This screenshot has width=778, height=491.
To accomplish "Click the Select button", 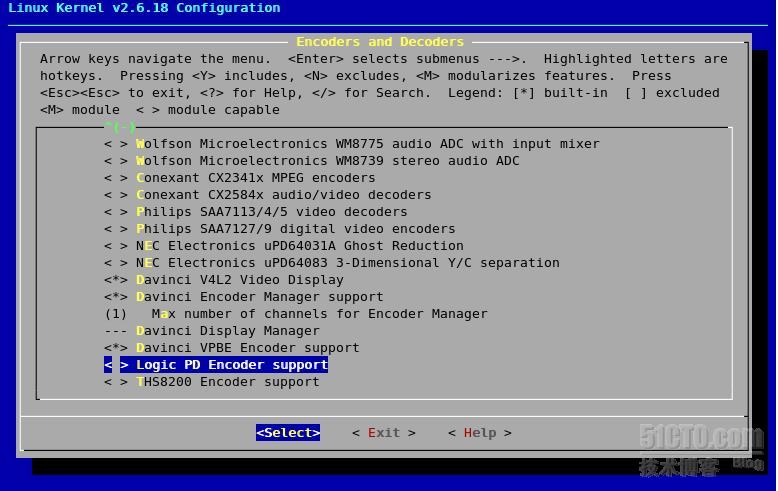I will click(x=288, y=432).
